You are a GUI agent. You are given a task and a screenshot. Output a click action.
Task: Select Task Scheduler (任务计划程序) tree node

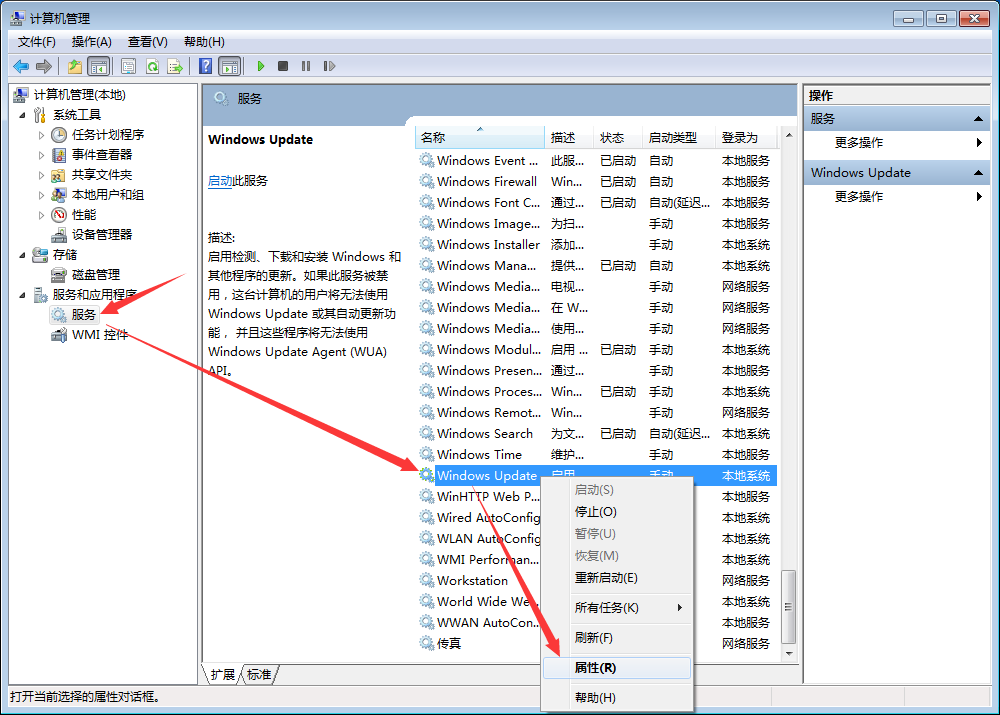tap(108, 135)
